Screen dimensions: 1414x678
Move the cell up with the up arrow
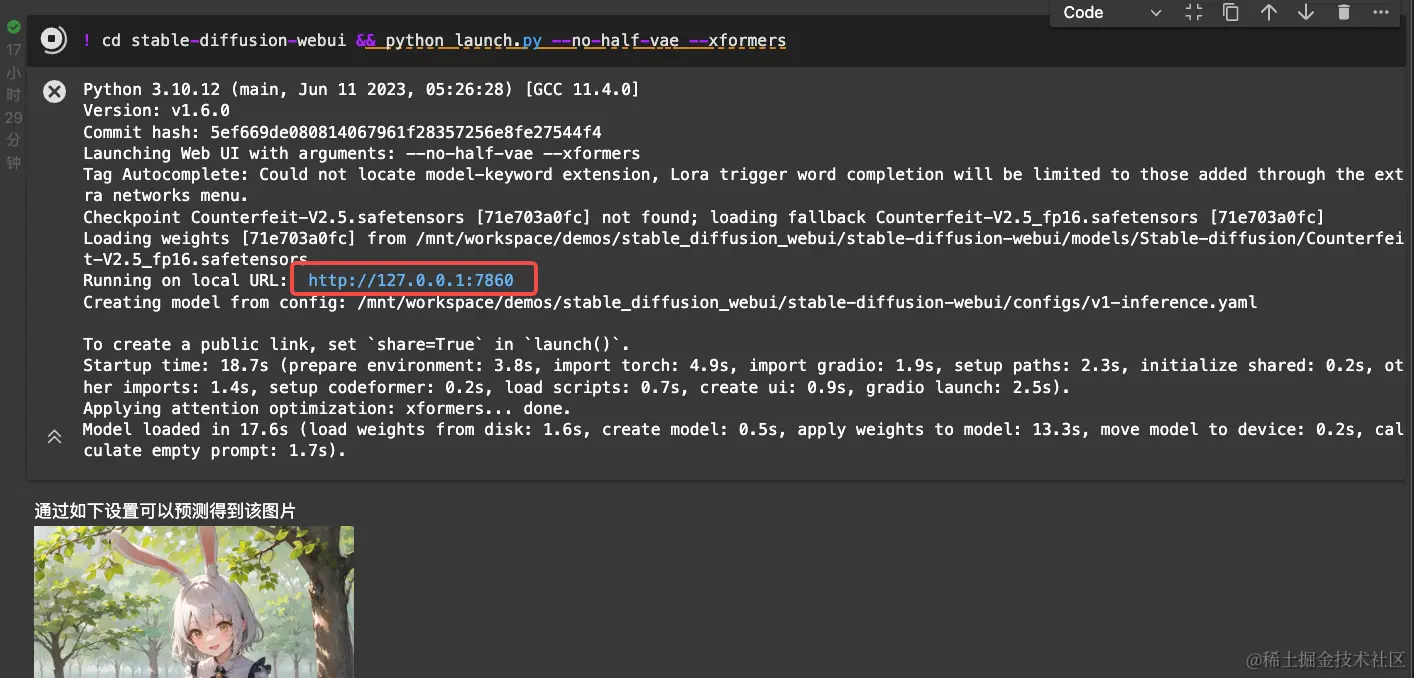pos(1268,13)
